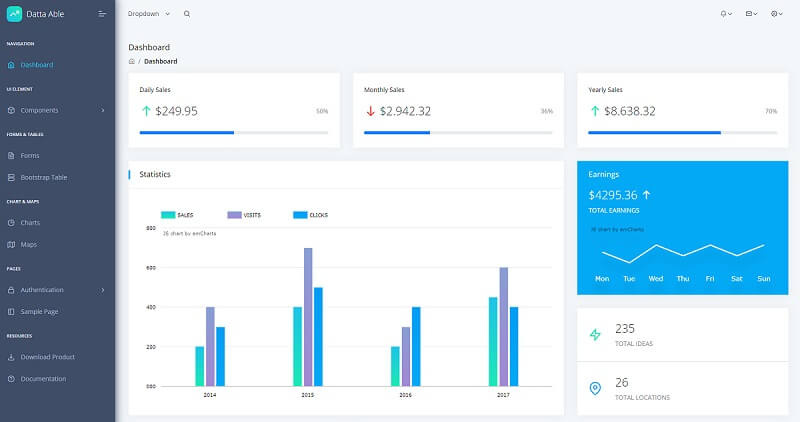Collapse sidebar with the hamburger menu icon
The height and width of the screenshot is (422, 800).
click(x=102, y=14)
